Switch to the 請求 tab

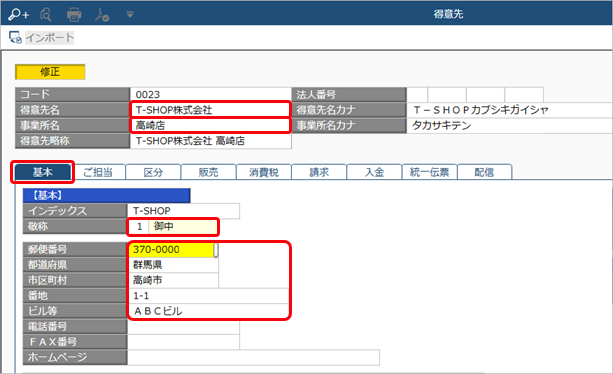point(319,172)
